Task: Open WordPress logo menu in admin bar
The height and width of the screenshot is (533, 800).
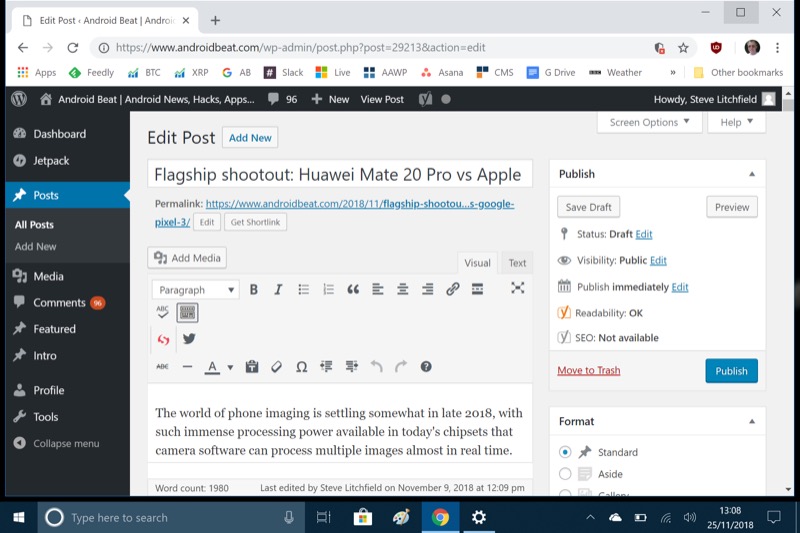Action: click(19, 99)
